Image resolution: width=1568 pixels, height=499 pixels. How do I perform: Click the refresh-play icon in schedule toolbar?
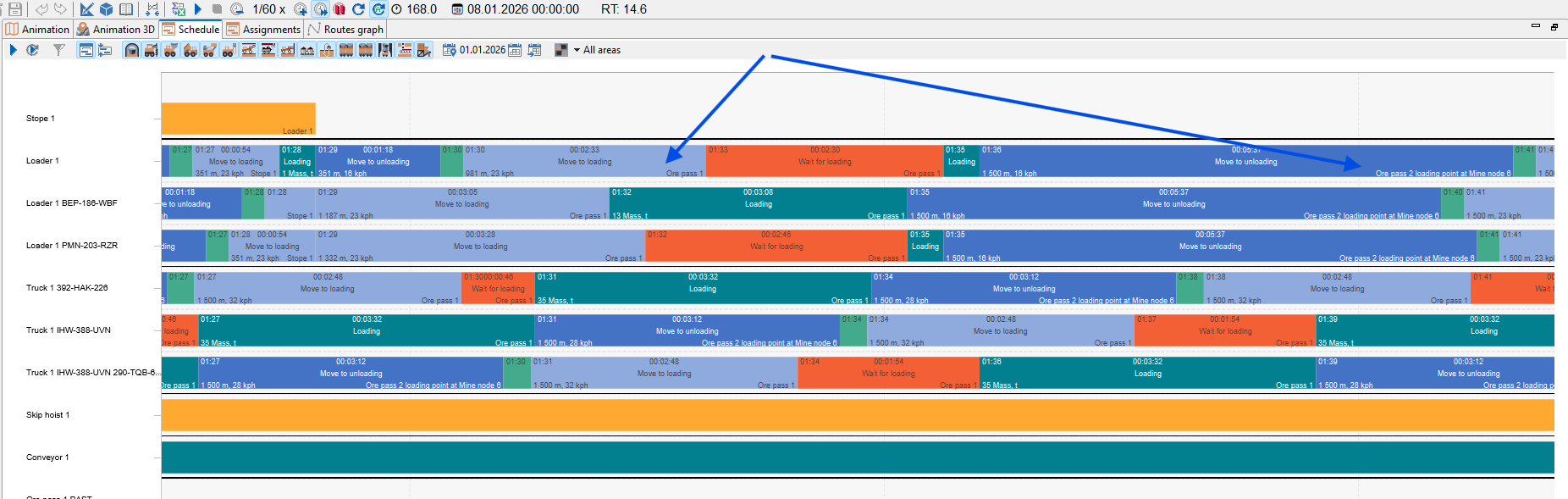point(32,50)
